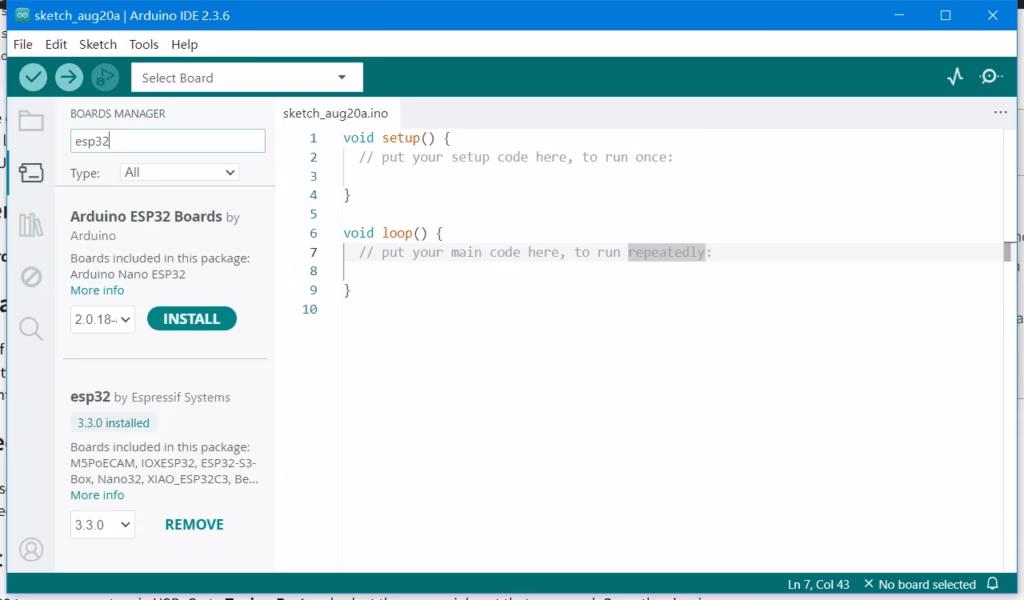1024x600 pixels.
Task: Start debugging with the Debug icon
Action: (x=104, y=78)
